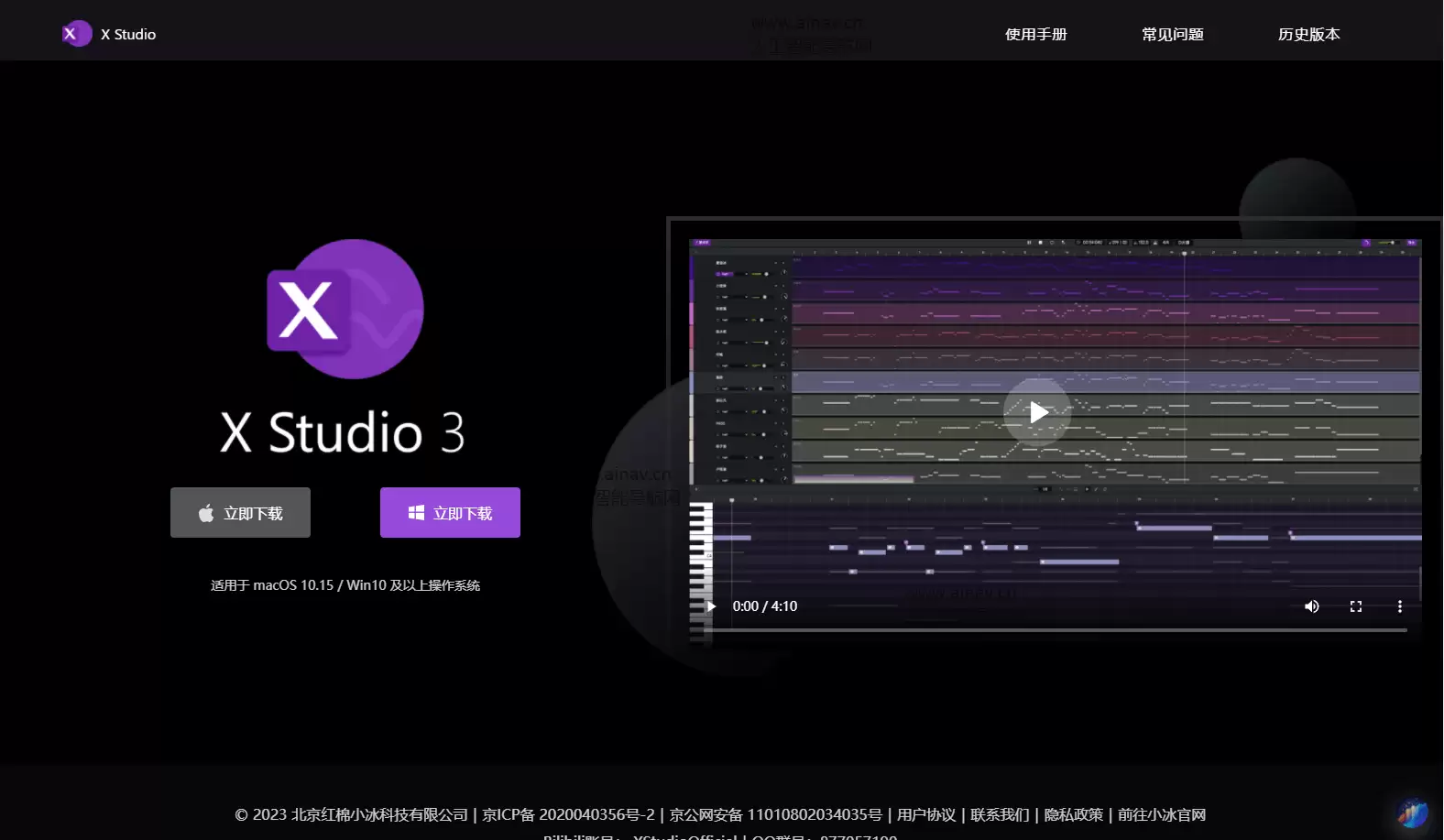Click the small play icon beside 0:00
Image resolution: width=1444 pixels, height=840 pixels.
point(711,606)
